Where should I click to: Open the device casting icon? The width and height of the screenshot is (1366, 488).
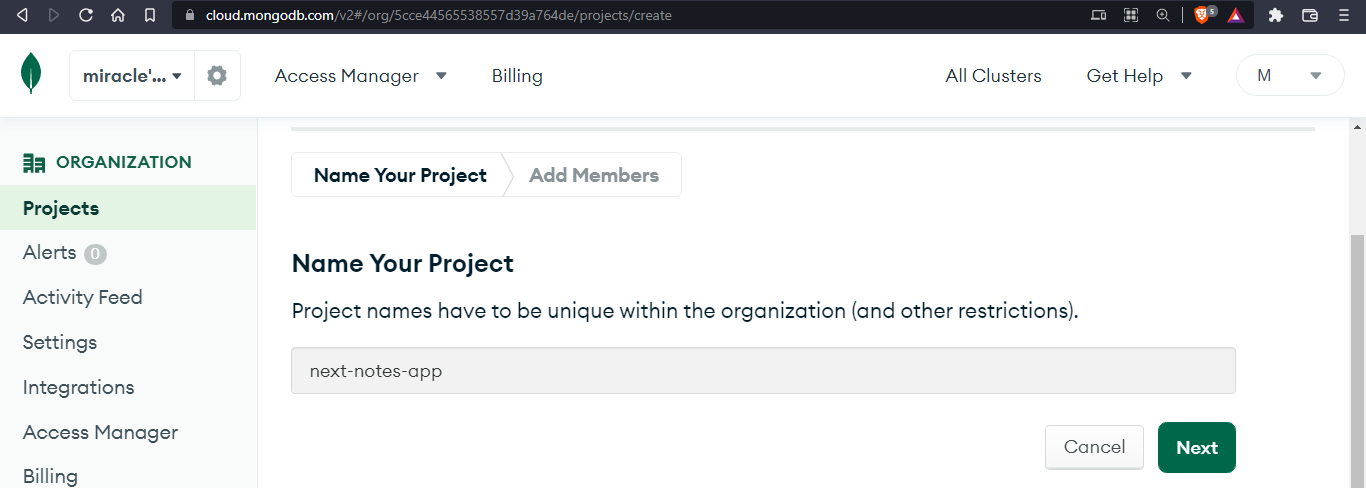1098,15
